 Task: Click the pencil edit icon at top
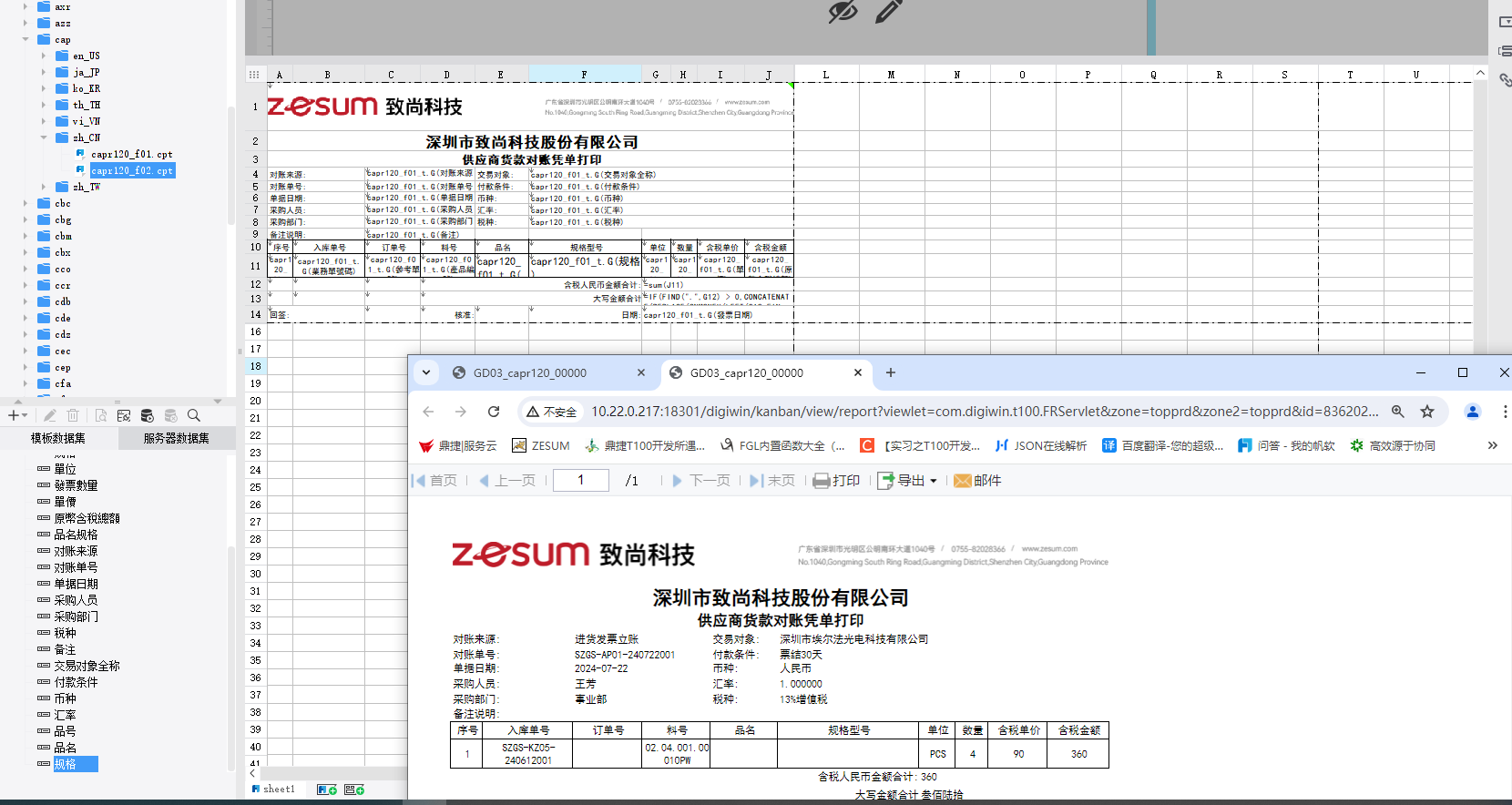[888, 11]
